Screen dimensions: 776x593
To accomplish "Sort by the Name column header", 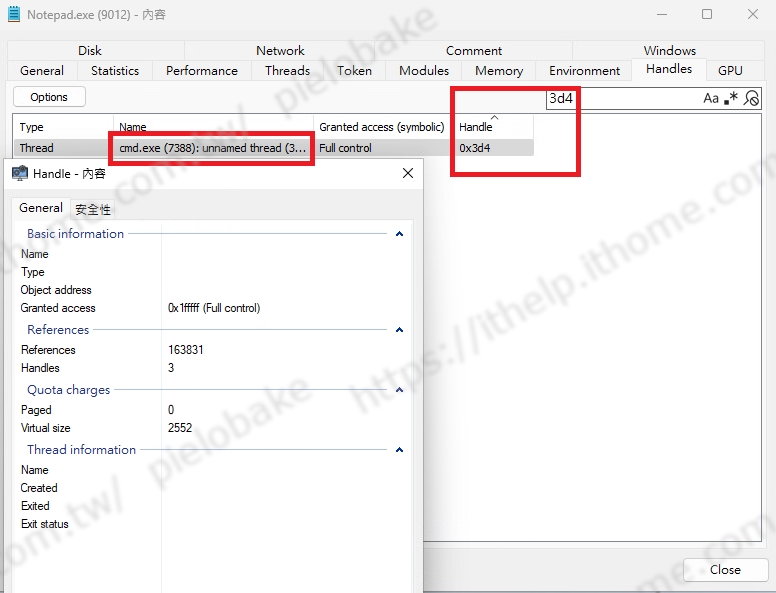I will click(x=213, y=127).
